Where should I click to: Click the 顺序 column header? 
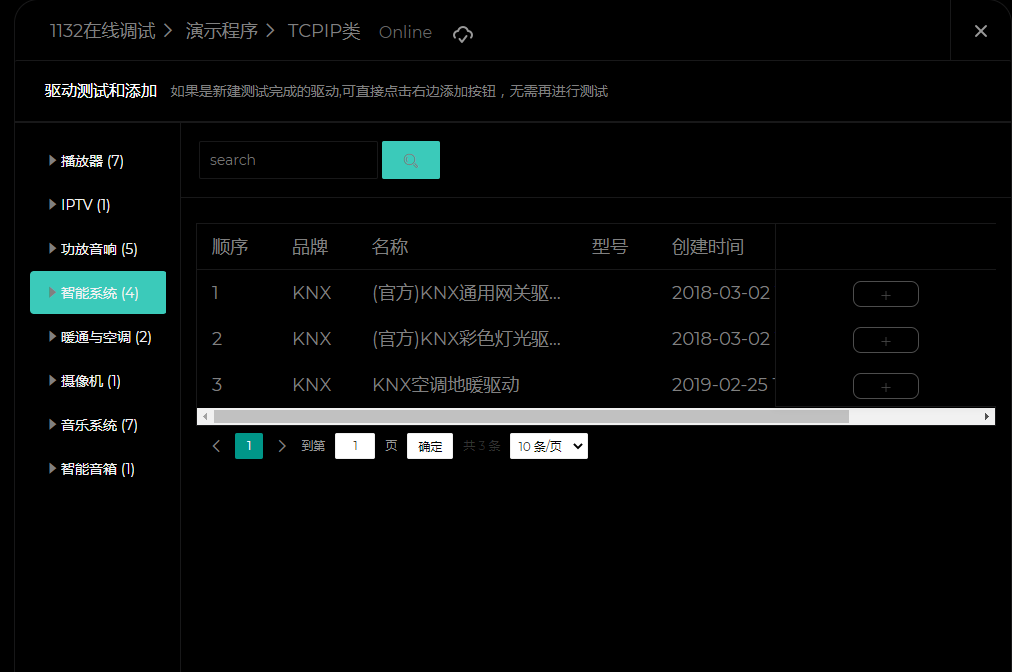(x=230, y=247)
